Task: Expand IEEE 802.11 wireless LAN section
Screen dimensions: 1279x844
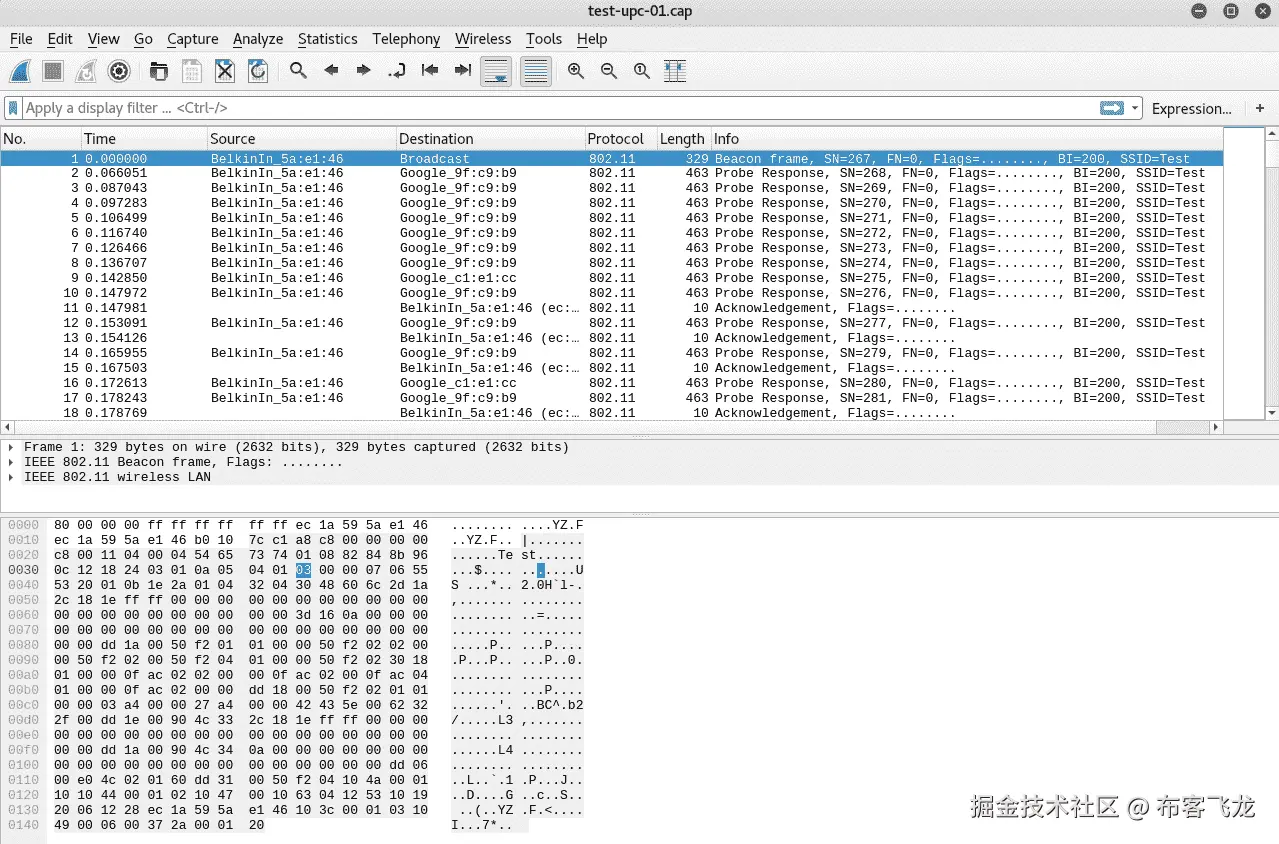Action: click(x=11, y=477)
